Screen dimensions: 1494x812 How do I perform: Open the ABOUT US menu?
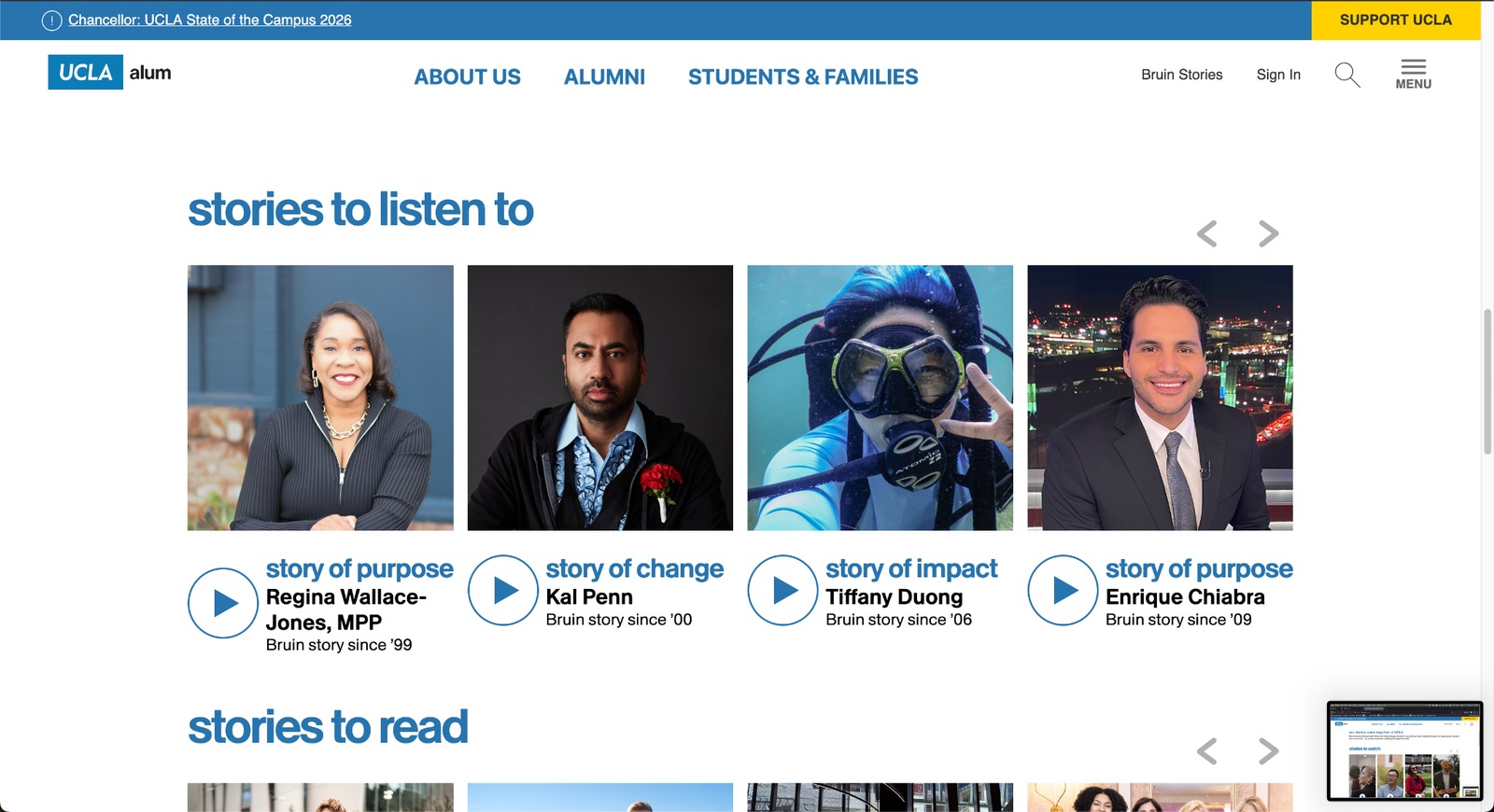coord(467,77)
